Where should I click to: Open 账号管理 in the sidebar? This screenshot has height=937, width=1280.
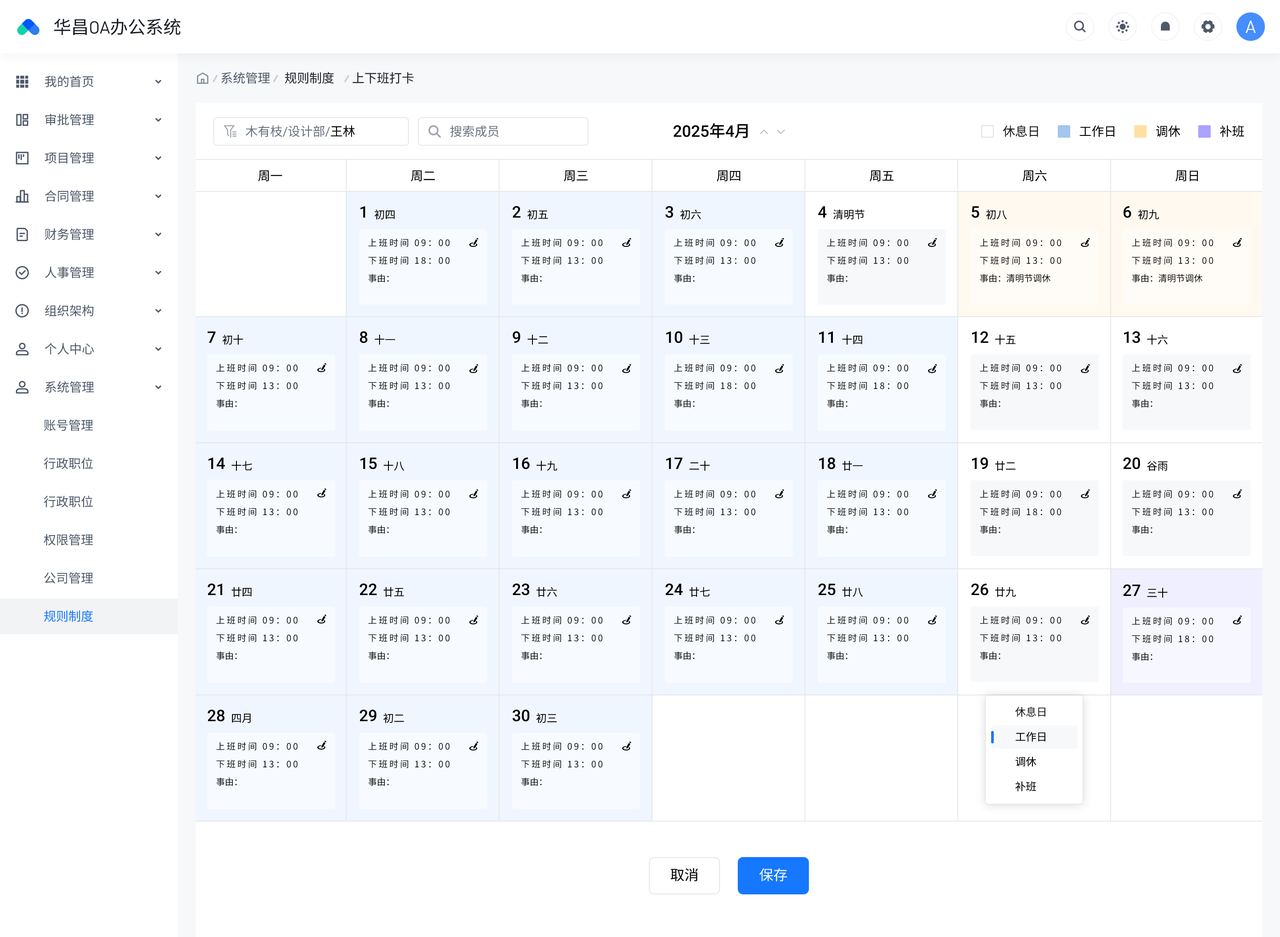(68, 425)
